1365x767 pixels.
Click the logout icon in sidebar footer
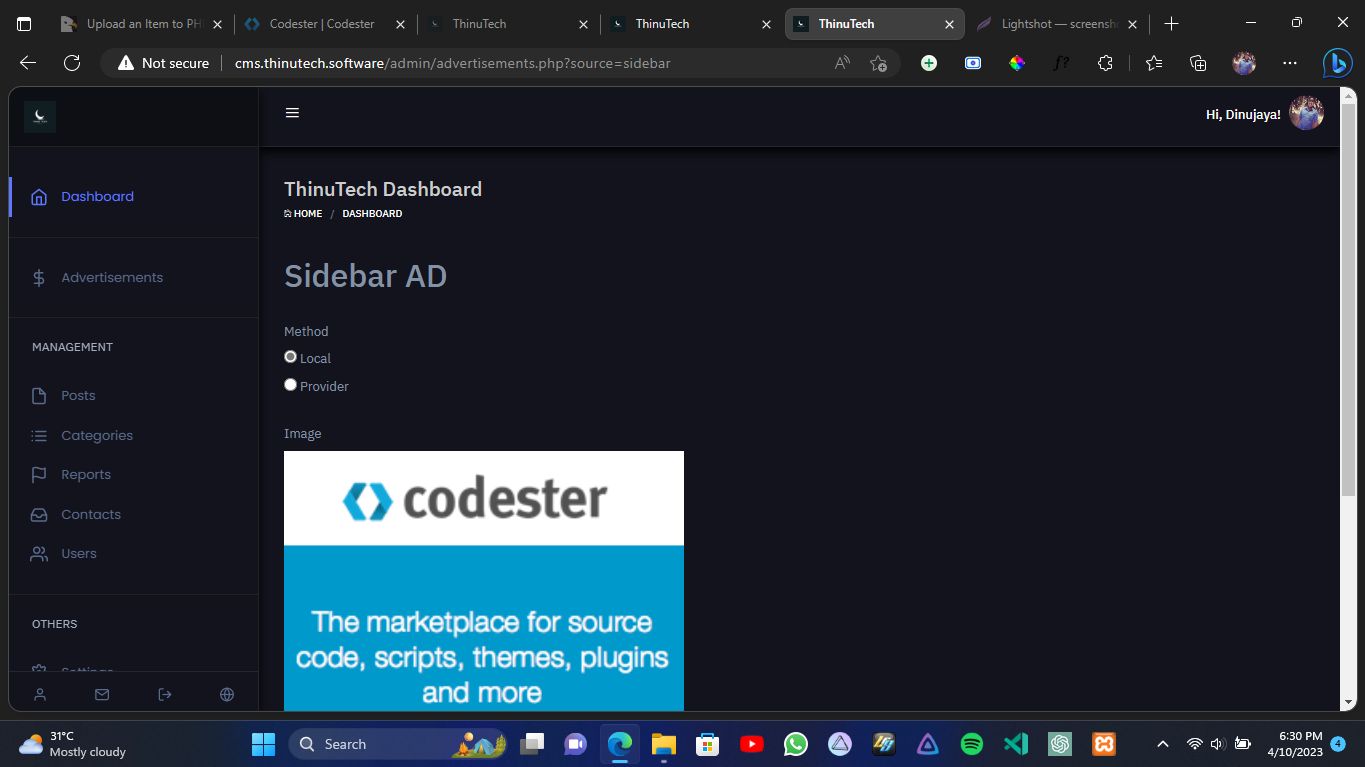coord(165,694)
